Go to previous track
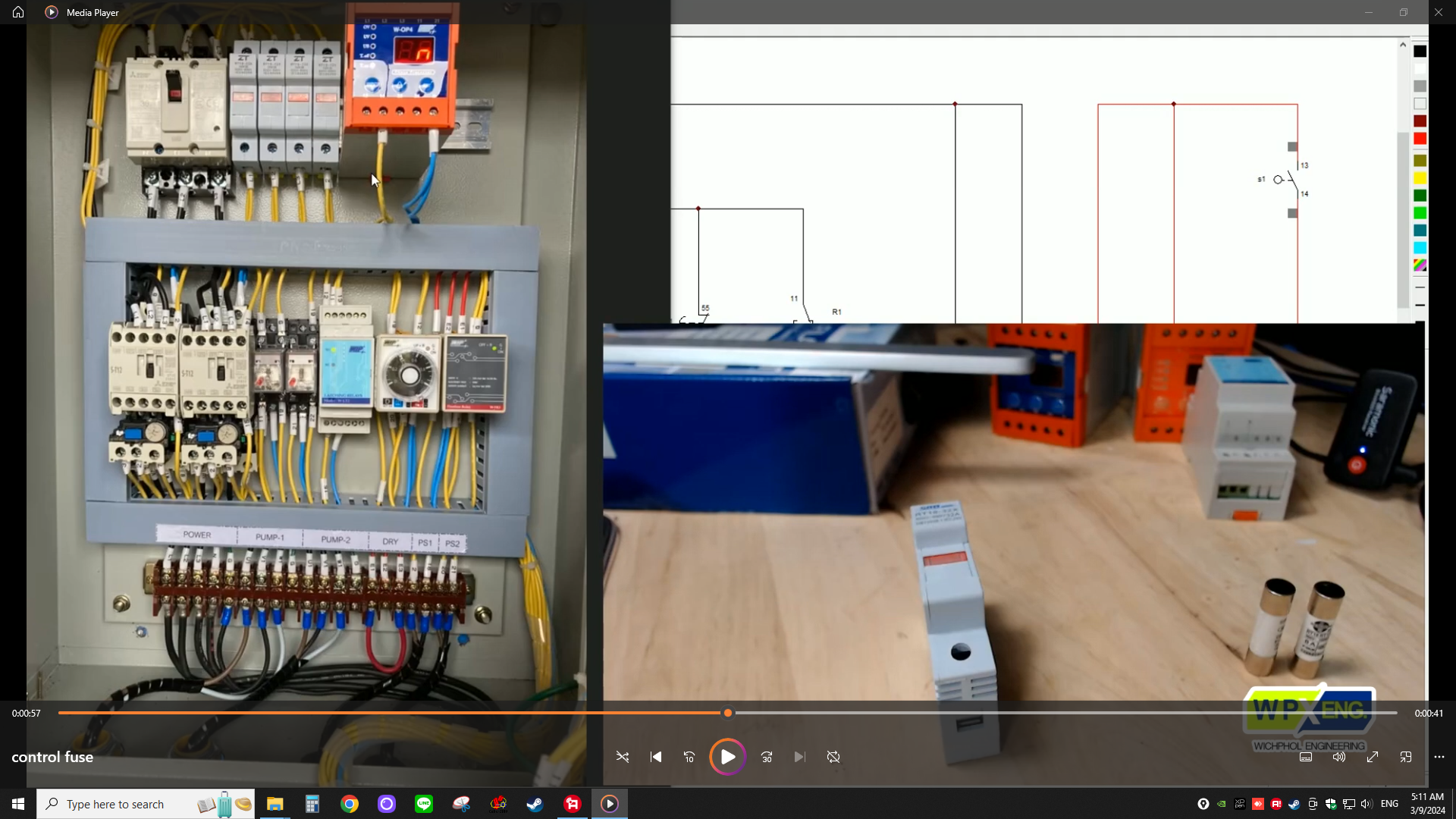The image size is (1456, 819). pyautogui.click(x=656, y=757)
